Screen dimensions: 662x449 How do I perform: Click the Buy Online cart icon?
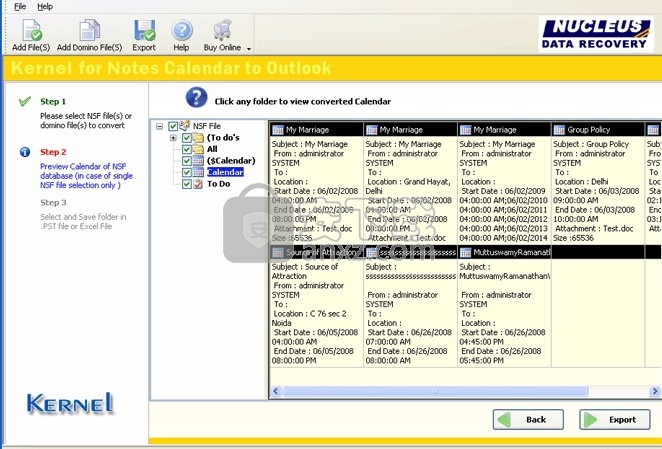pos(222,30)
